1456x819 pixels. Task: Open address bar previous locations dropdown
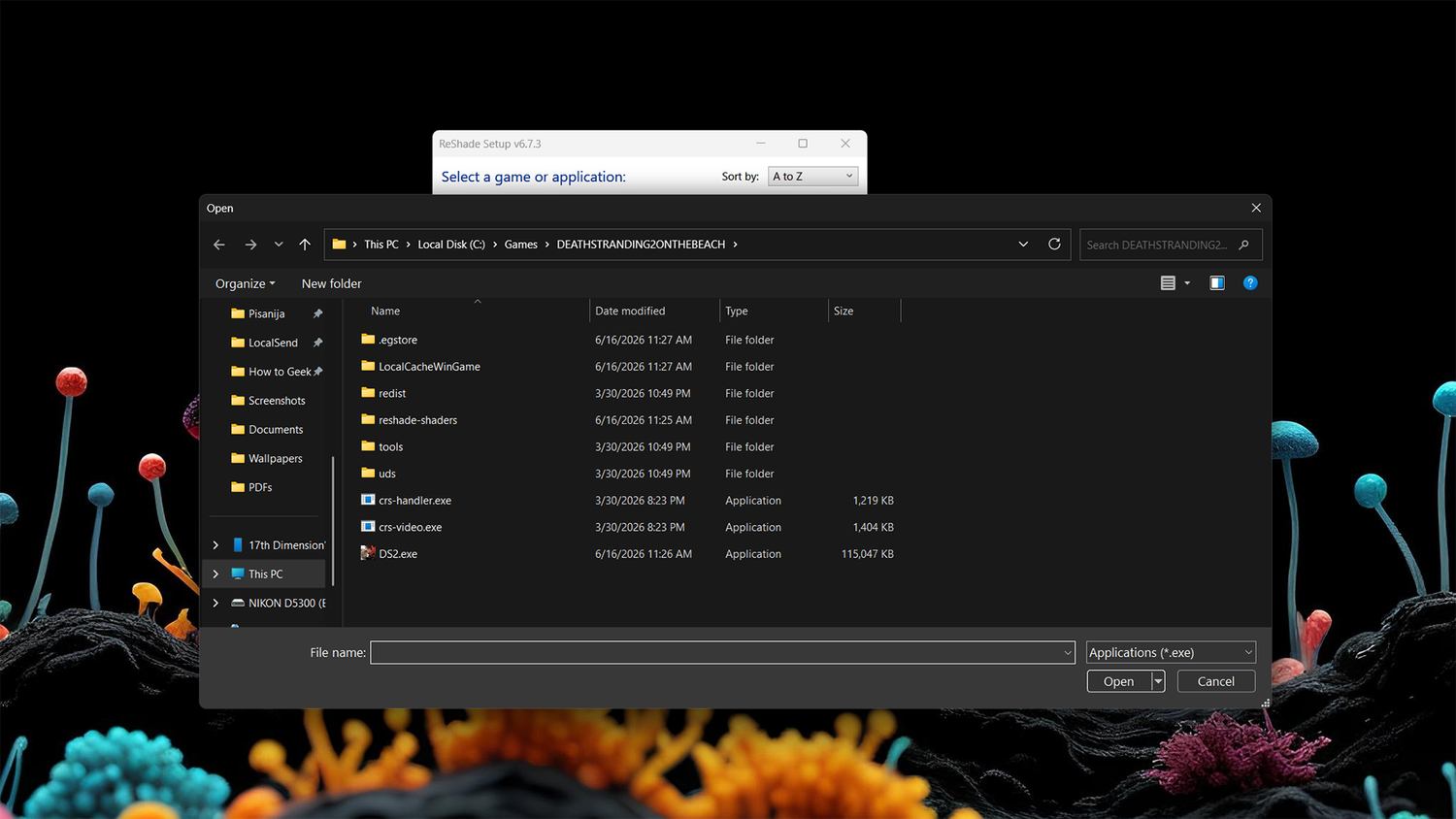click(x=1023, y=245)
